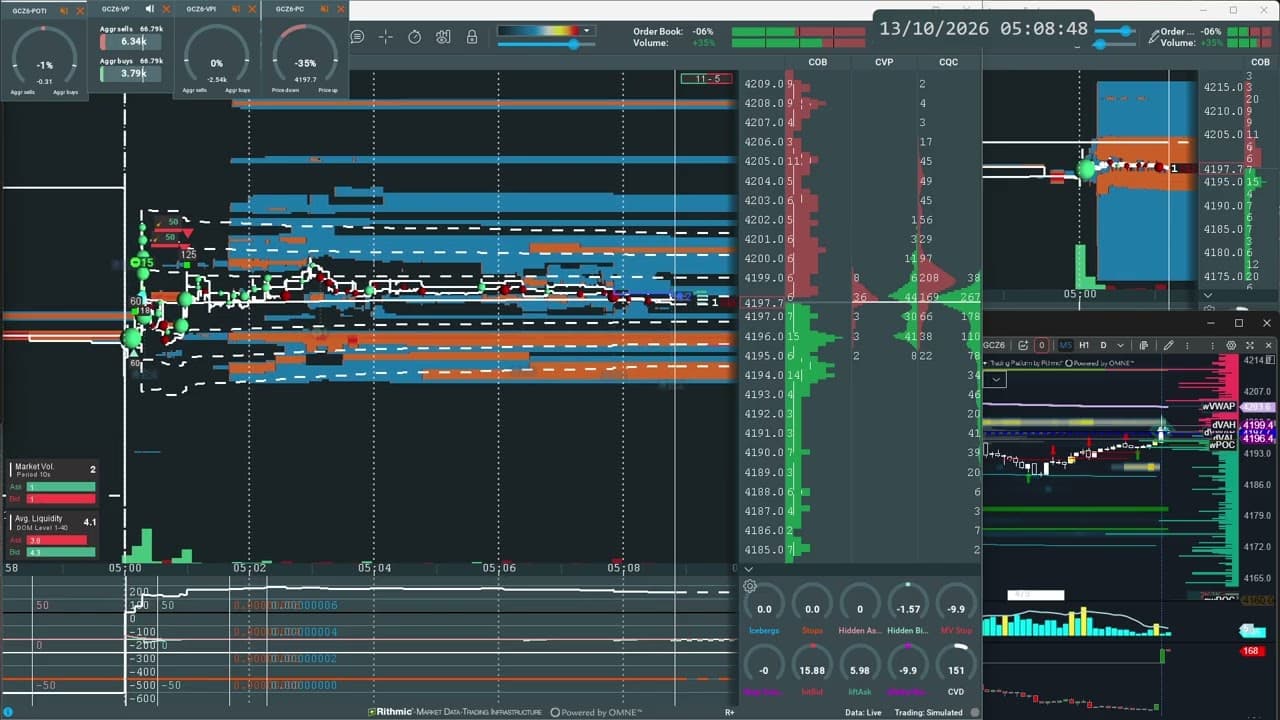Click the hitBid gauge showing 15.88

pyautogui.click(x=812, y=670)
